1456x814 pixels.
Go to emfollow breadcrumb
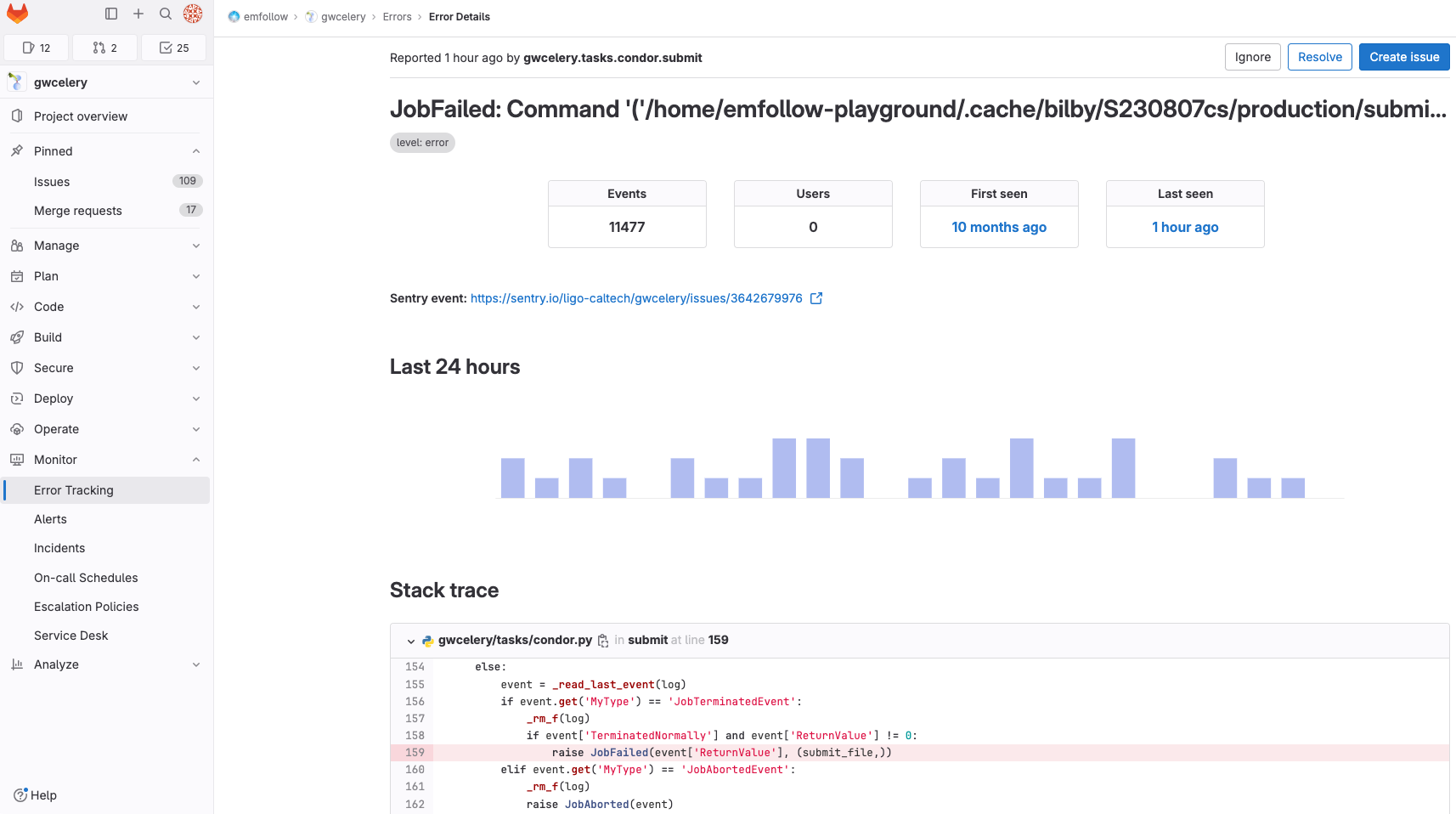[258, 17]
